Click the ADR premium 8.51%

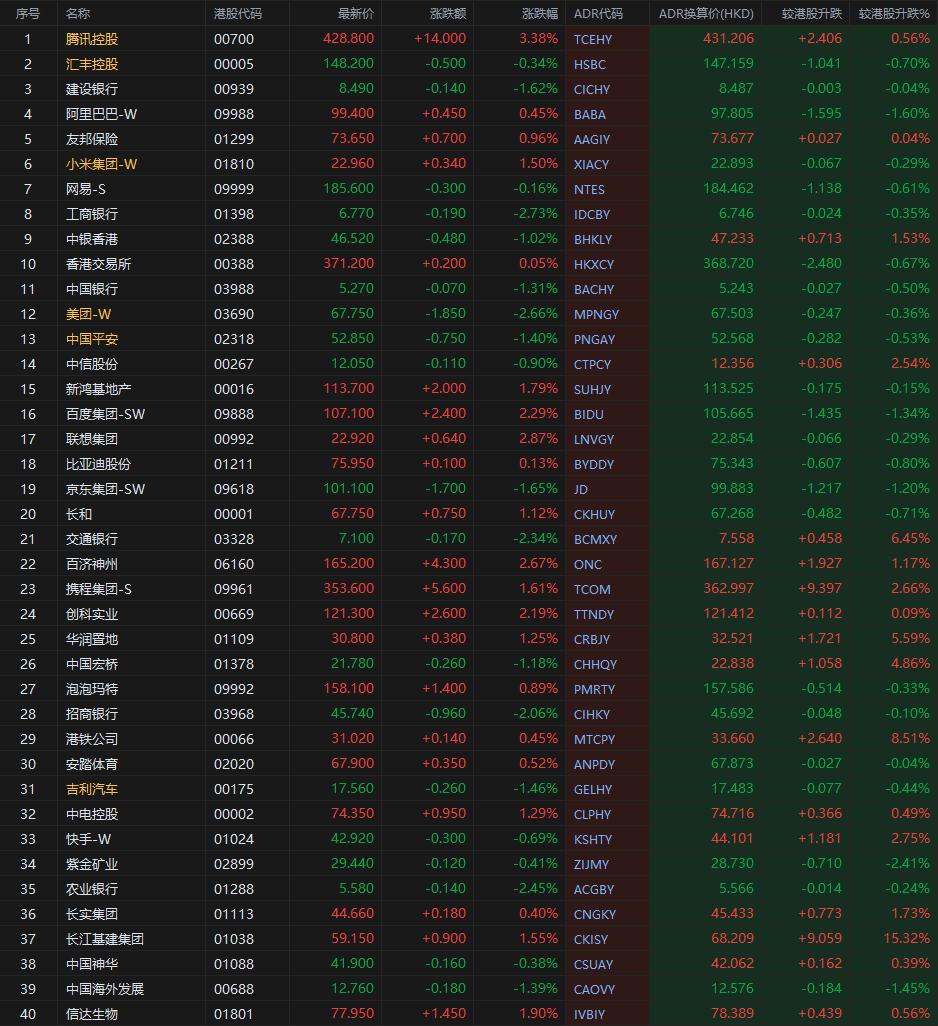tap(911, 738)
